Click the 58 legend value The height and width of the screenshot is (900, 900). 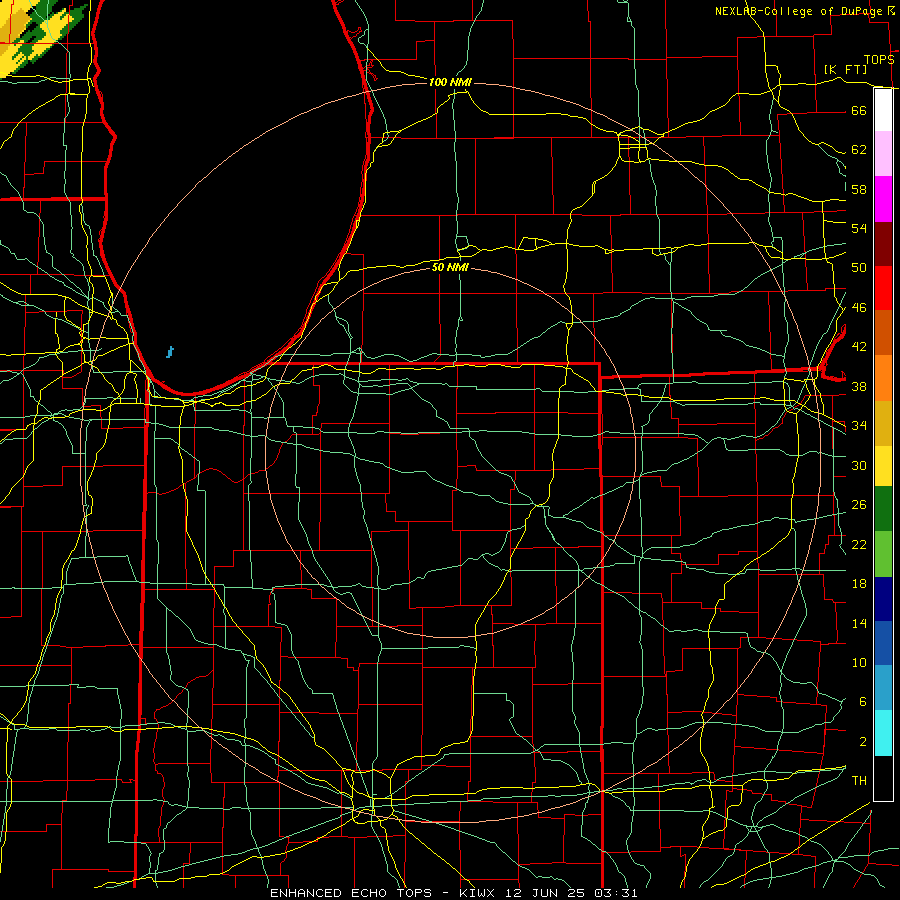(x=859, y=189)
